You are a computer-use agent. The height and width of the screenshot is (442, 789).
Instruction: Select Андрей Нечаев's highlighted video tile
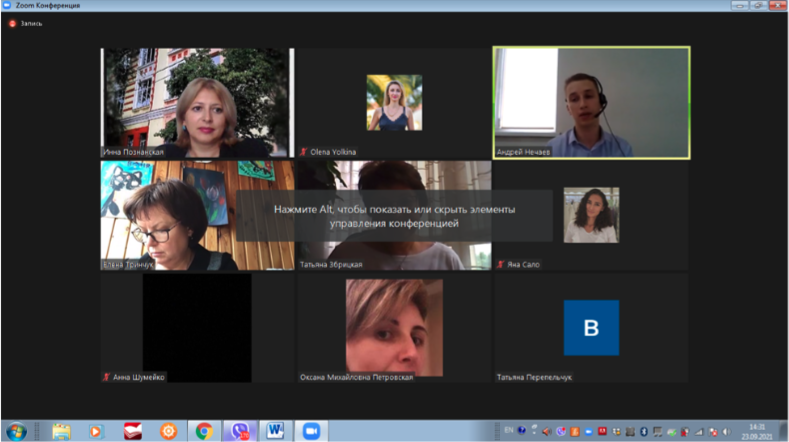(x=591, y=102)
